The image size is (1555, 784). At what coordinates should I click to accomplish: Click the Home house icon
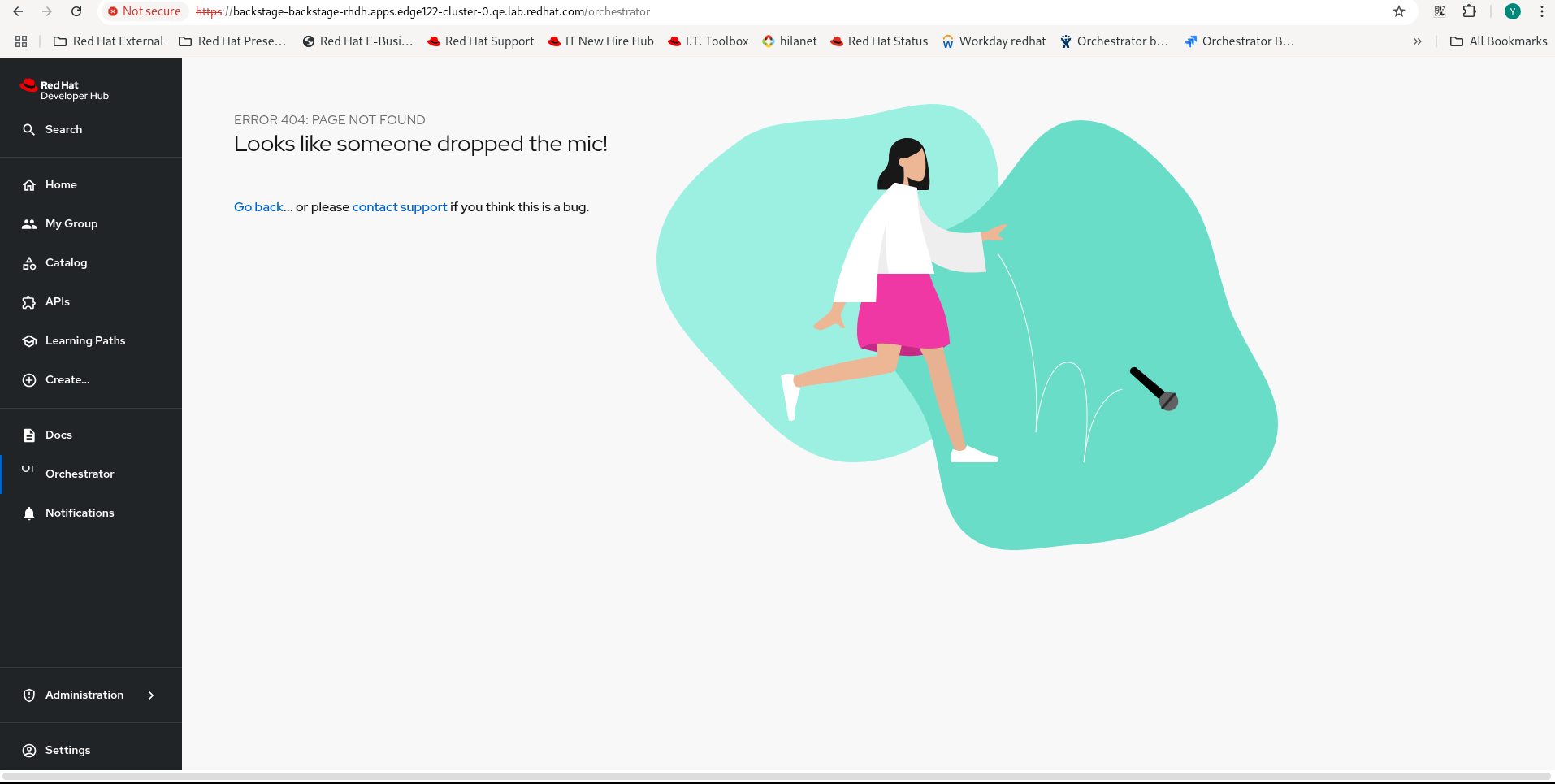pyautogui.click(x=29, y=184)
